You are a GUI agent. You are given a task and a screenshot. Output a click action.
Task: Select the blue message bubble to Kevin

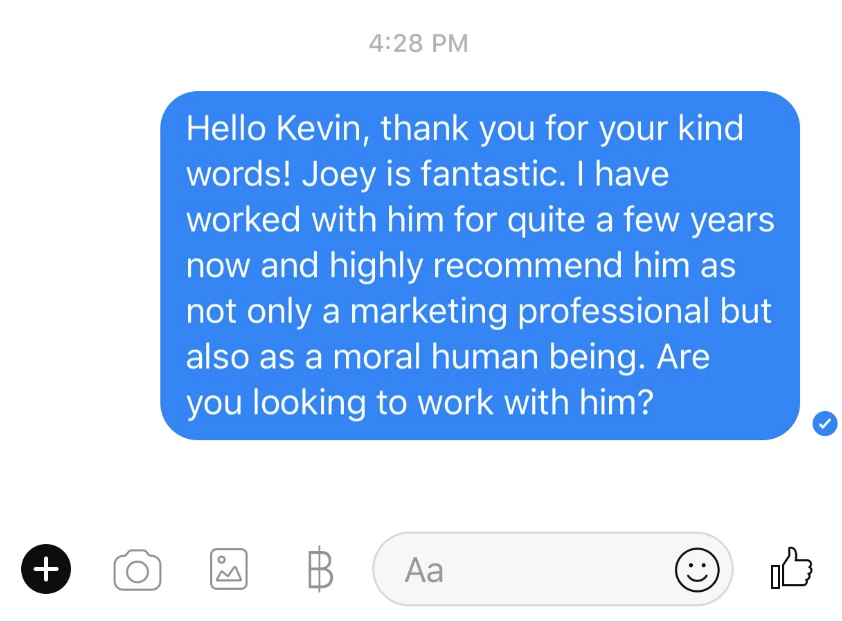tap(480, 265)
